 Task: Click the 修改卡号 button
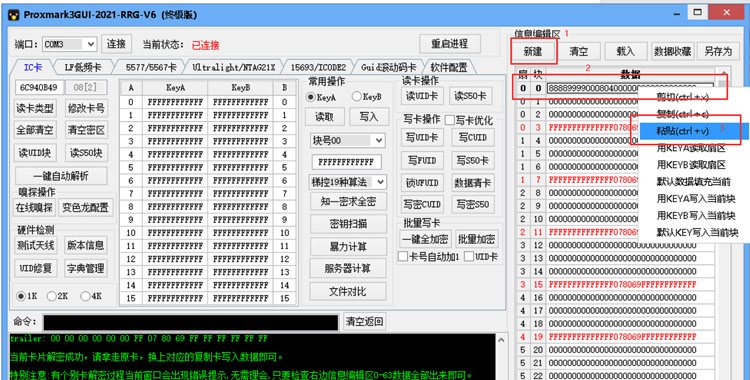tap(86, 108)
